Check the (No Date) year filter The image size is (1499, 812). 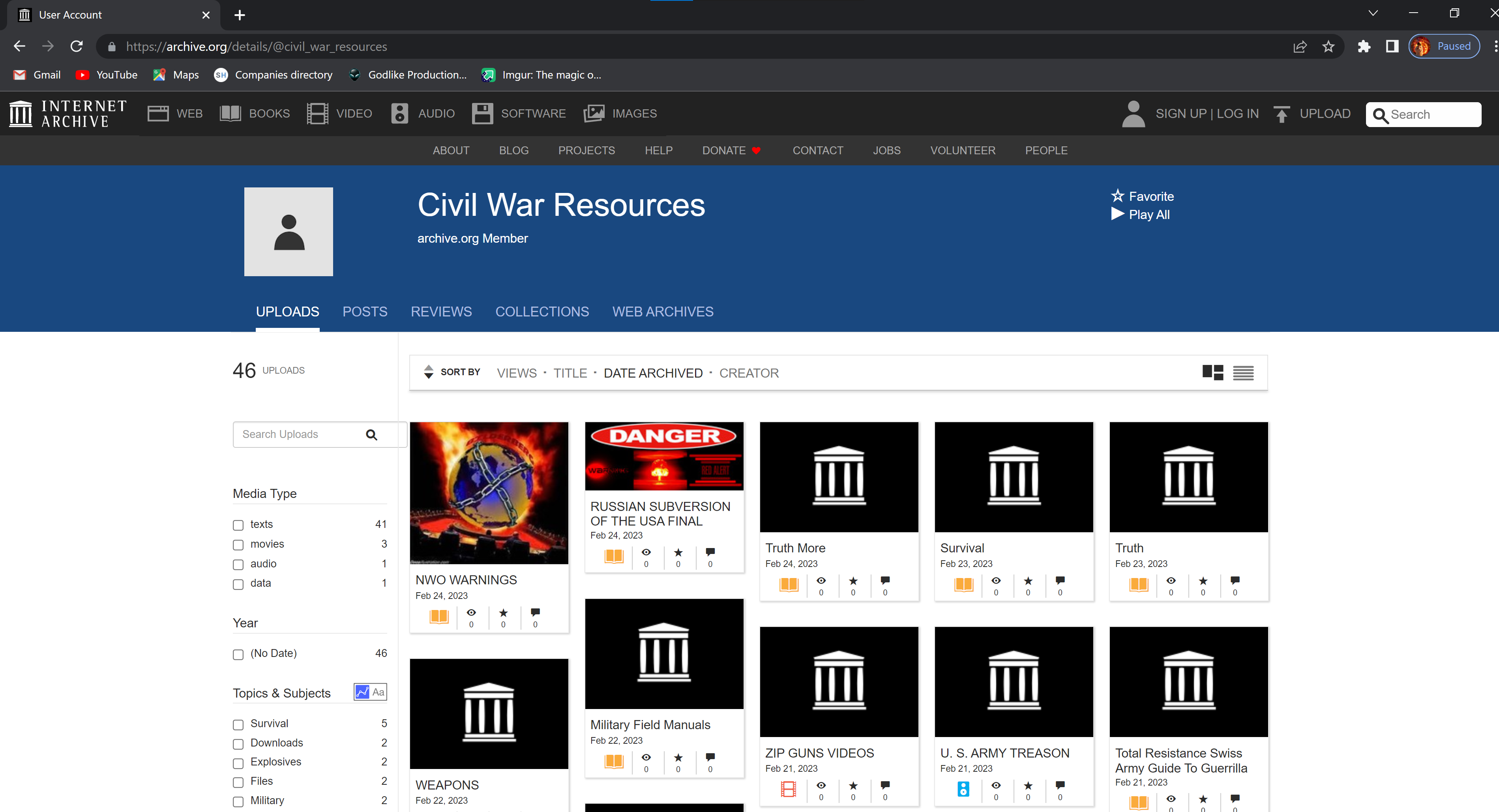pos(238,654)
